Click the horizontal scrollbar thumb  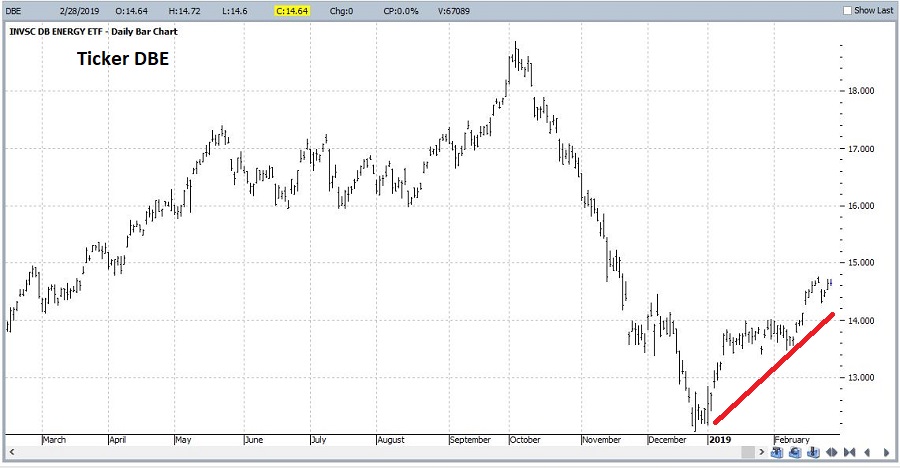click(x=748, y=452)
